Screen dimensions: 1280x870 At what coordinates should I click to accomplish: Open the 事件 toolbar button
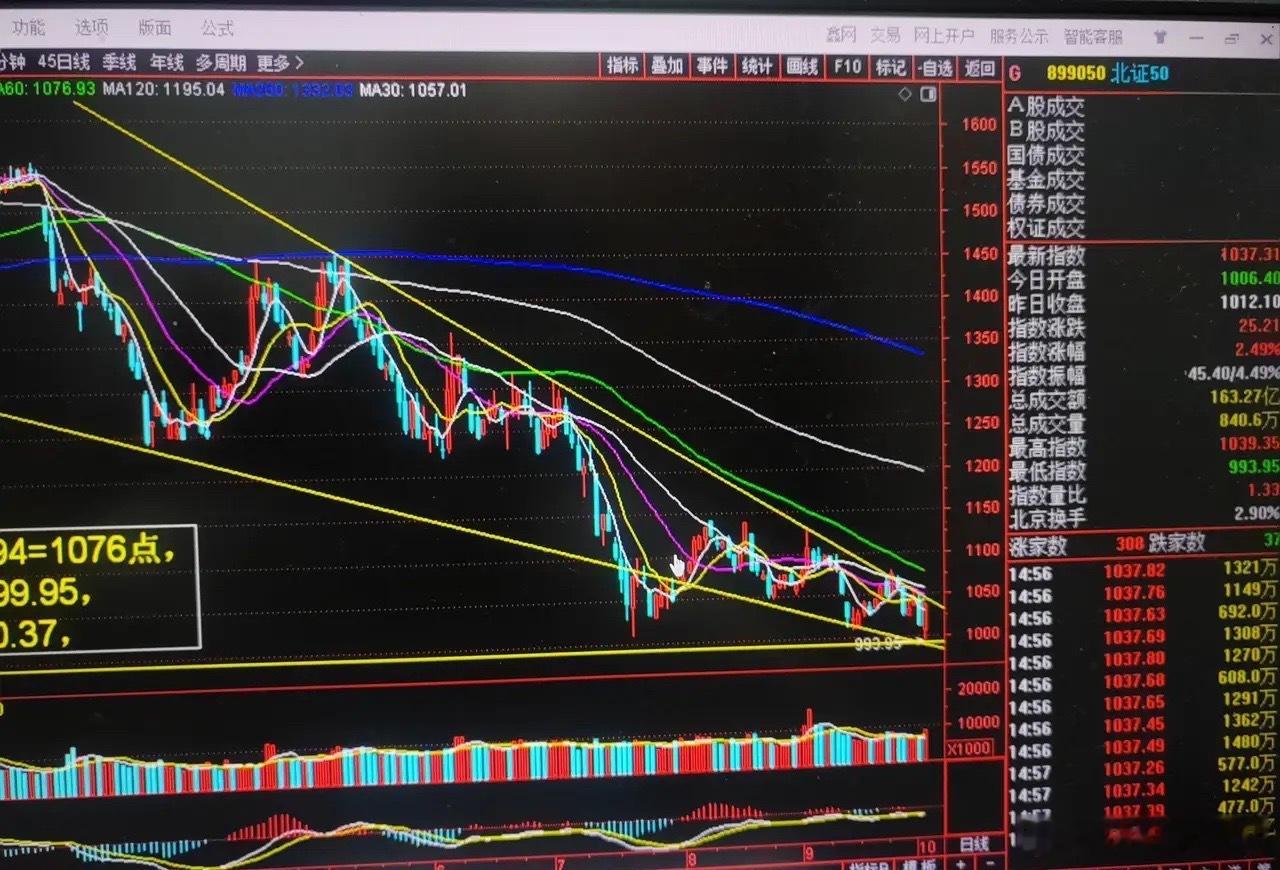[x=712, y=66]
